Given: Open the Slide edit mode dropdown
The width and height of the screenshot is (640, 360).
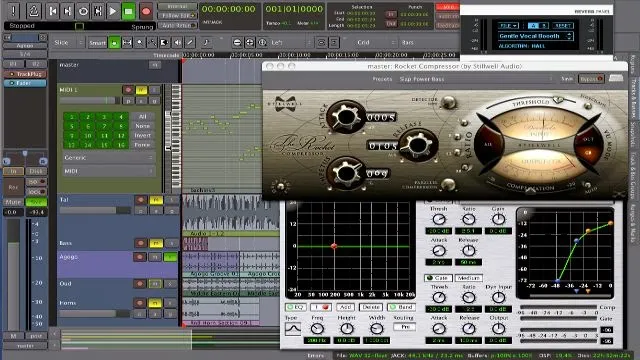Looking at the screenshot, I should [68, 42].
